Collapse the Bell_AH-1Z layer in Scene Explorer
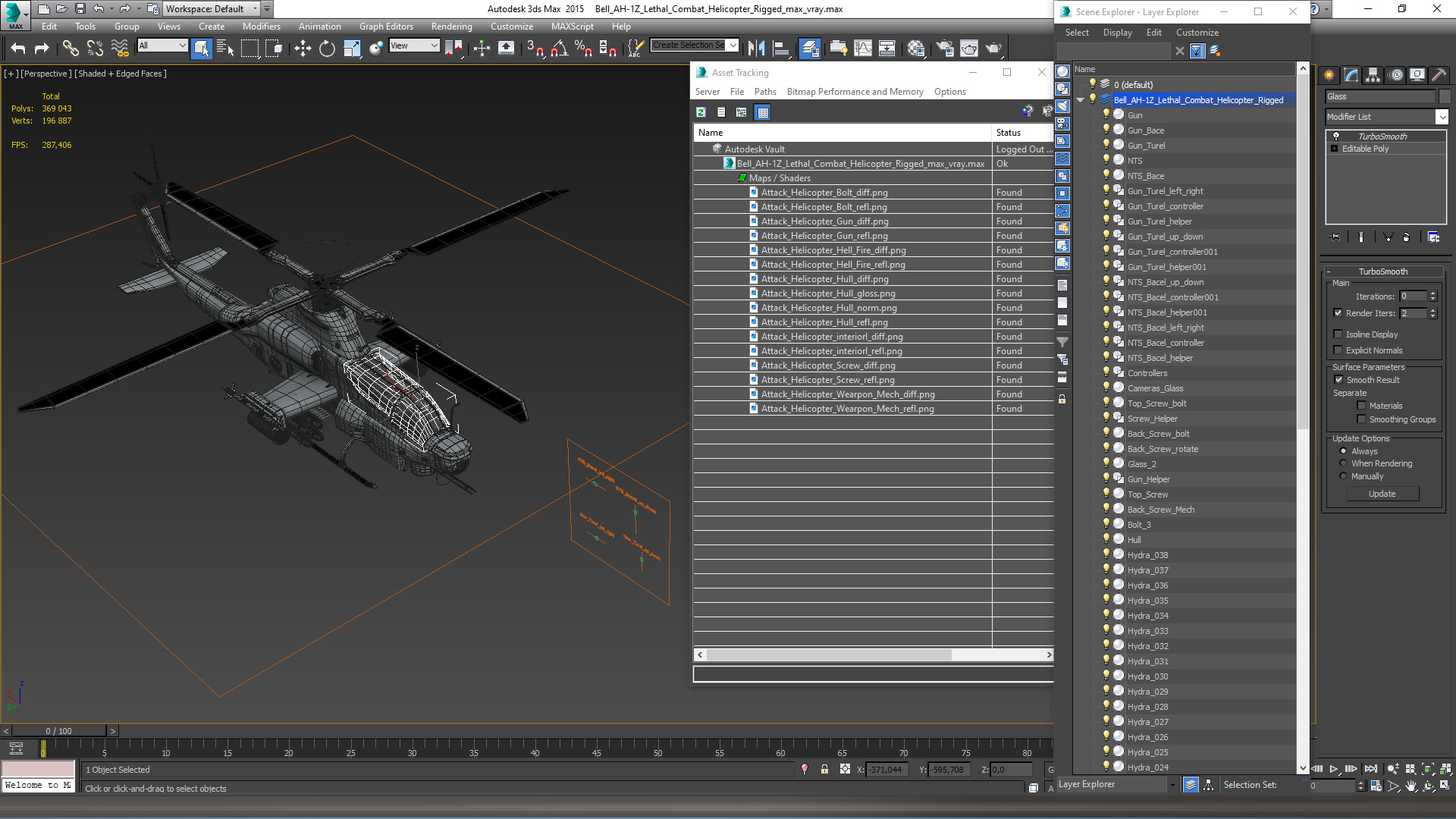The height and width of the screenshot is (819, 1456). coord(1080,100)
